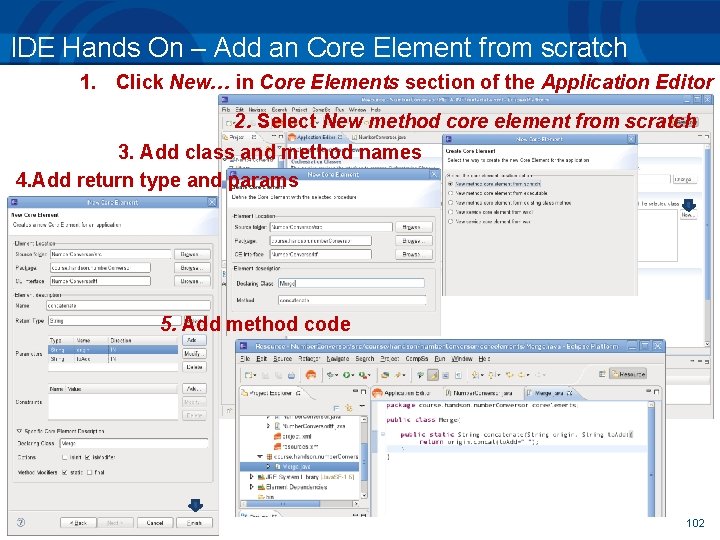The width and height of the screenshot is (720, 540).
Task: Expand the JRE System Library node
Action: click(x=252, y=477)
